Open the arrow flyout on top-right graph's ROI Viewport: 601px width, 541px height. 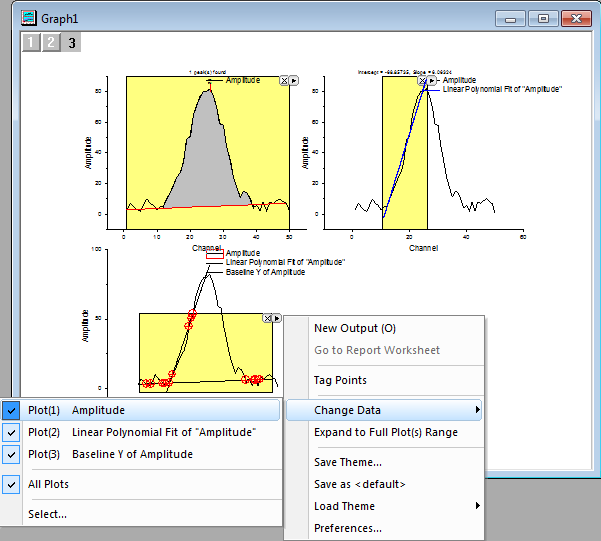click(432, 80)
